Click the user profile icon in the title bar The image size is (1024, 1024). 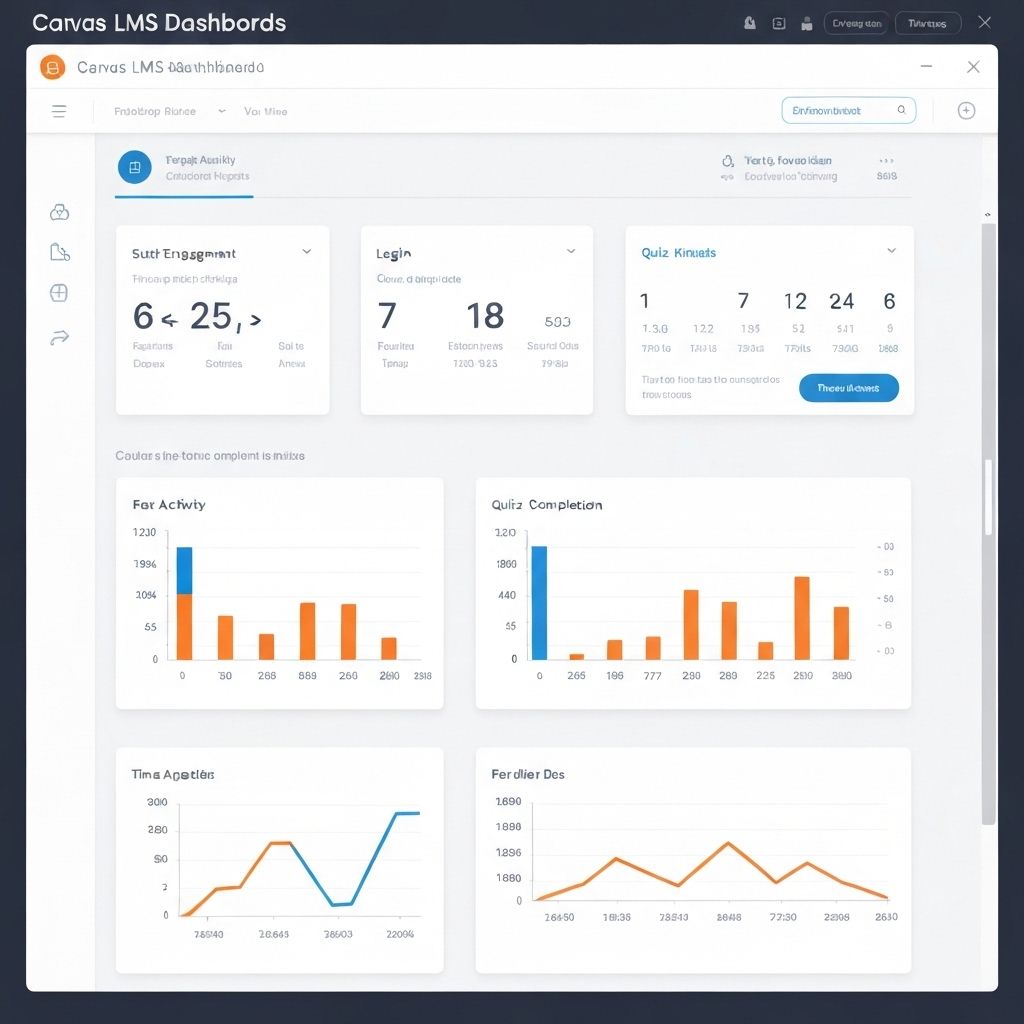[807, 22]
